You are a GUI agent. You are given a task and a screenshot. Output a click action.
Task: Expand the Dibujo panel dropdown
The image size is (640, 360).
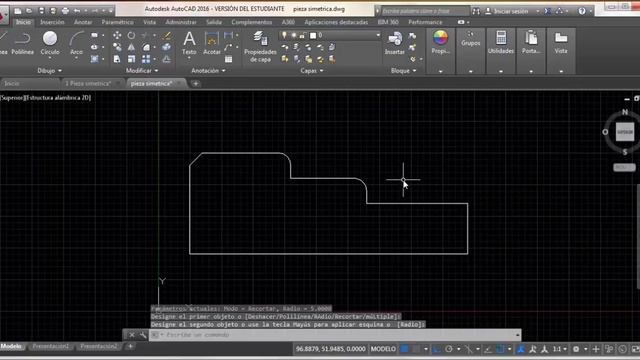point(50,71)
